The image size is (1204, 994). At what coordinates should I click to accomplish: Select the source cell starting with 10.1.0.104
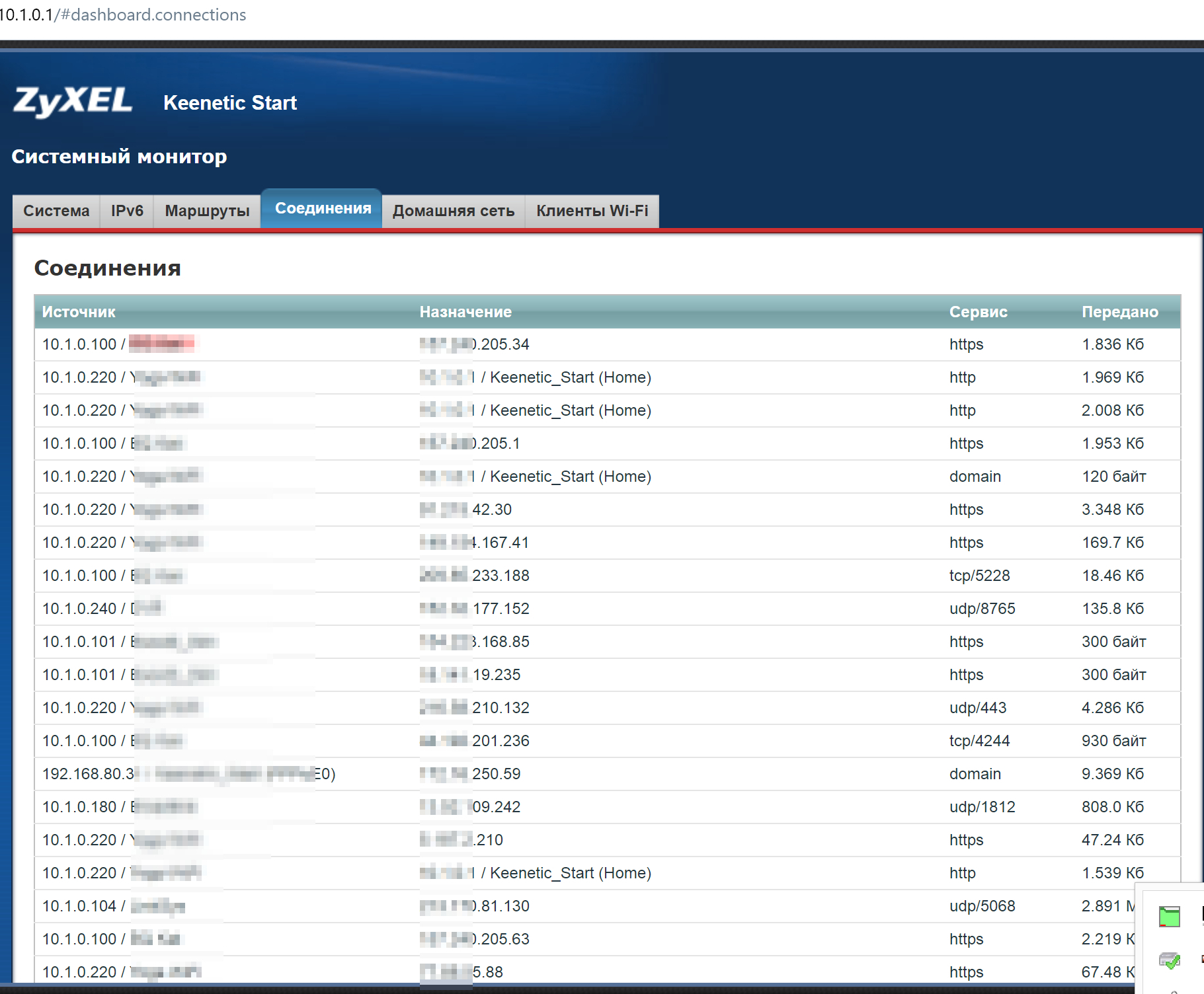pos(114,906)
